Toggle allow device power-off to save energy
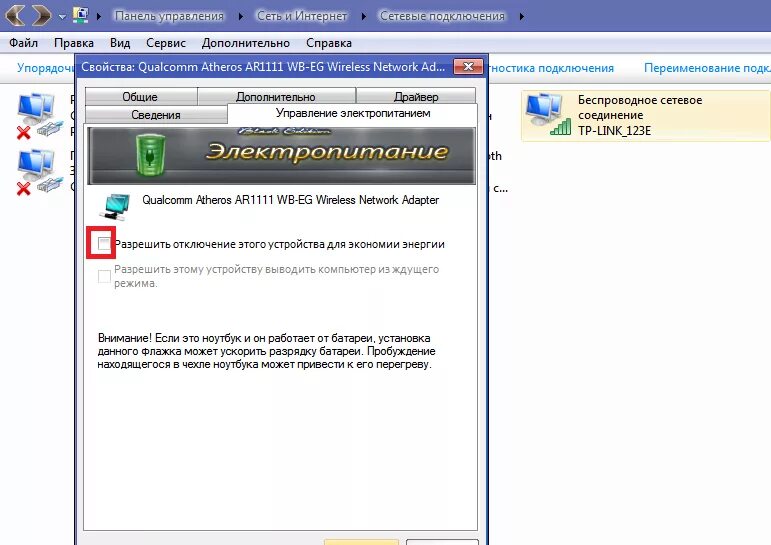The height and width of the screenshot is (545, 771). (x=104, y=243)
